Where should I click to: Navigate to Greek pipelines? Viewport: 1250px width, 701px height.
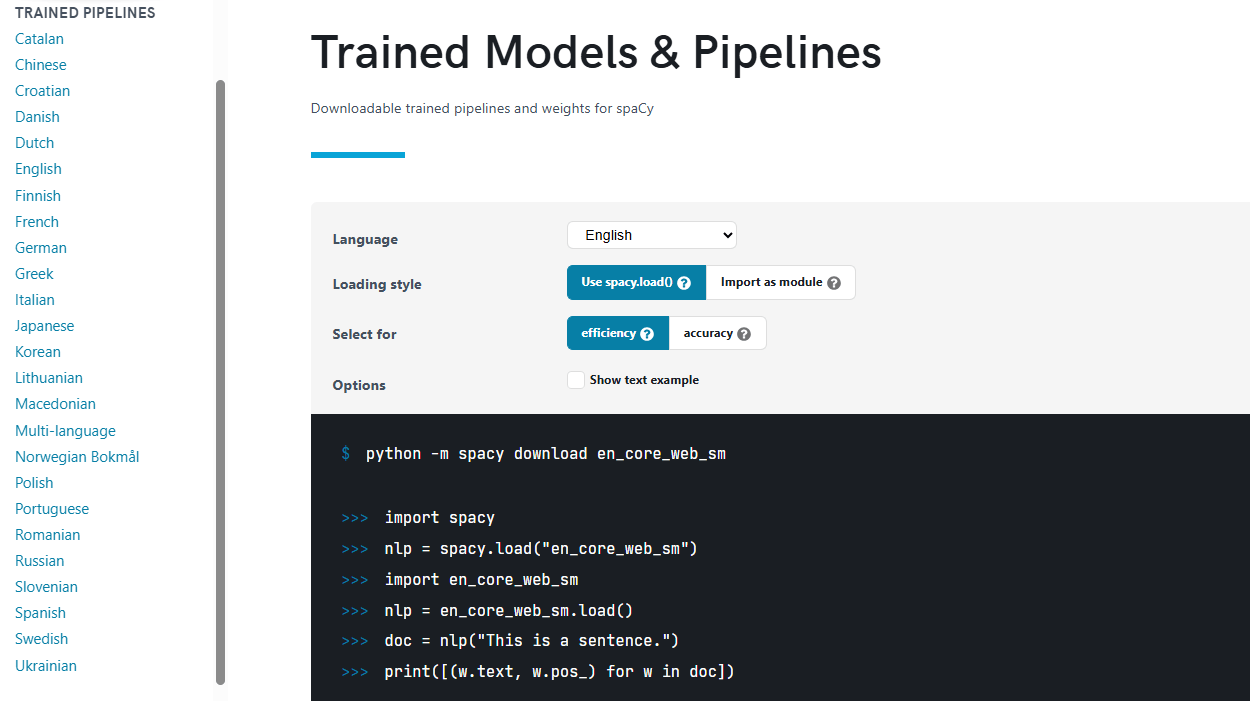[34, 274]
